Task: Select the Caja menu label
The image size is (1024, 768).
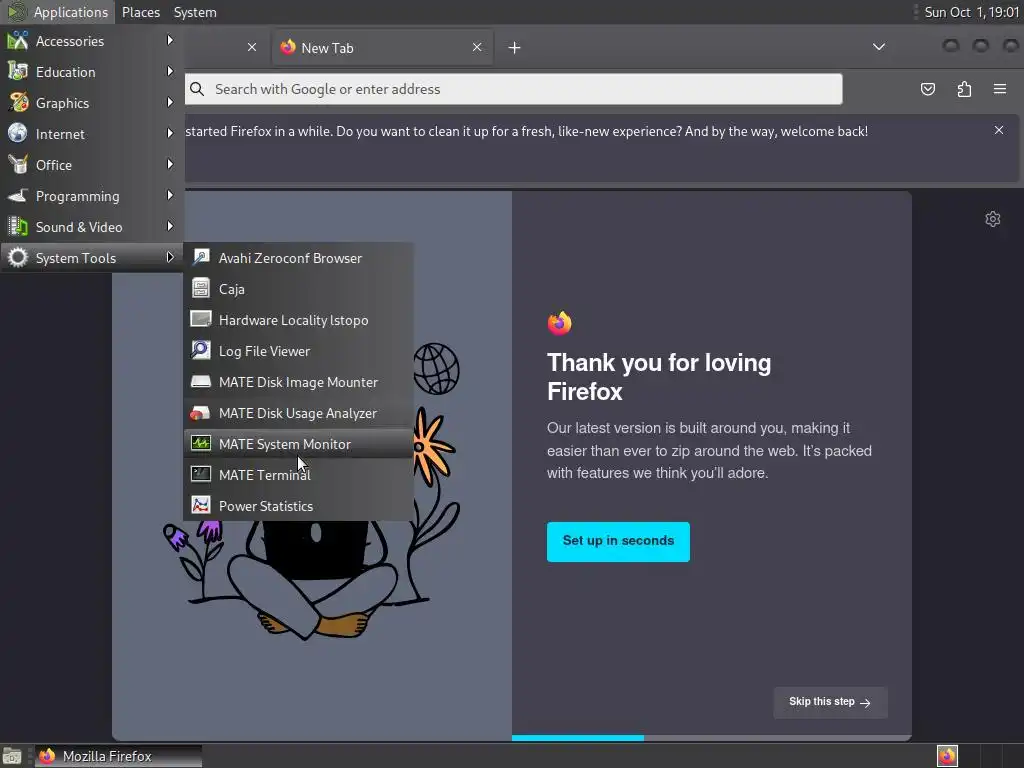Action: tap(232, 289)
